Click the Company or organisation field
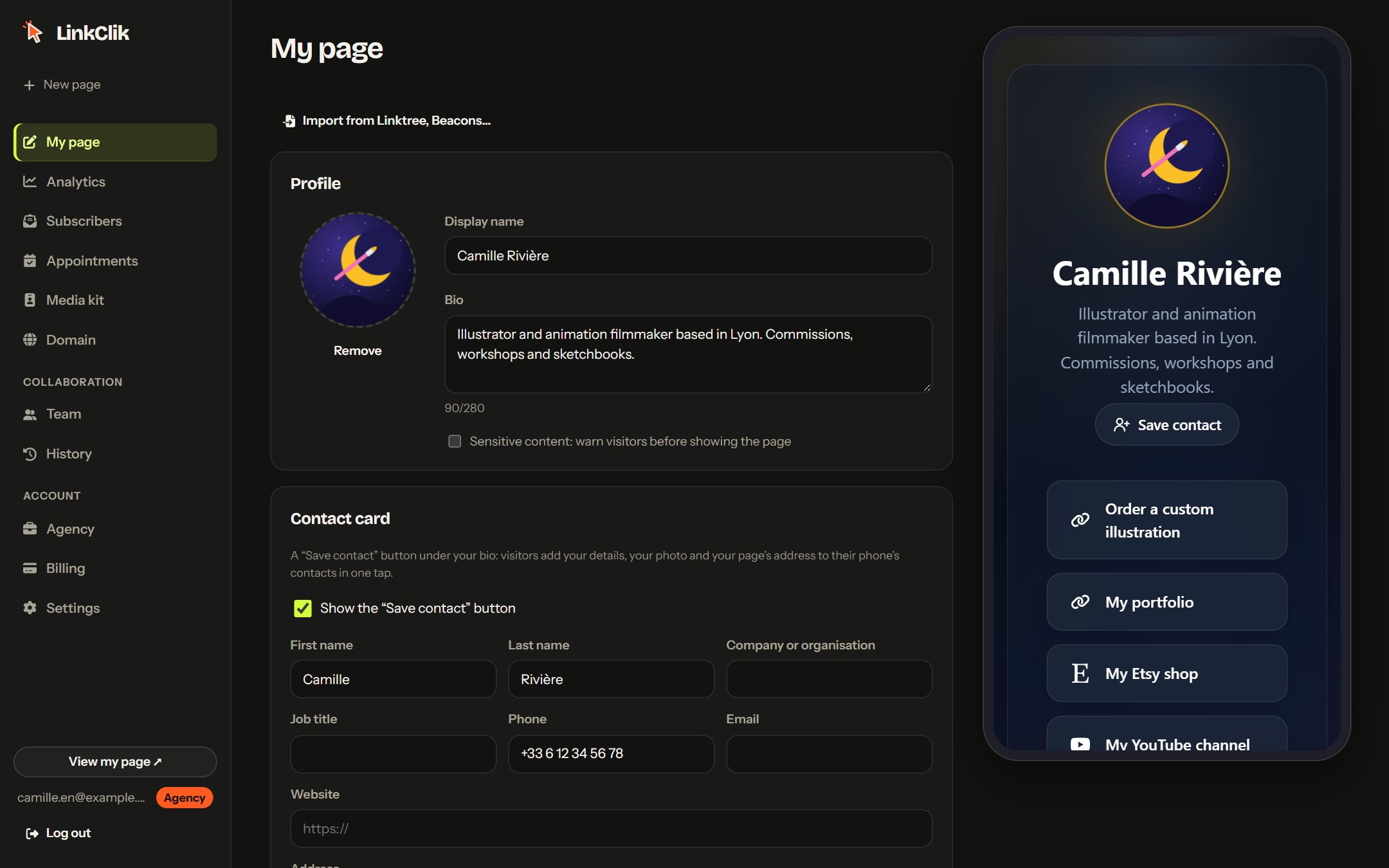 pos(830,679)
